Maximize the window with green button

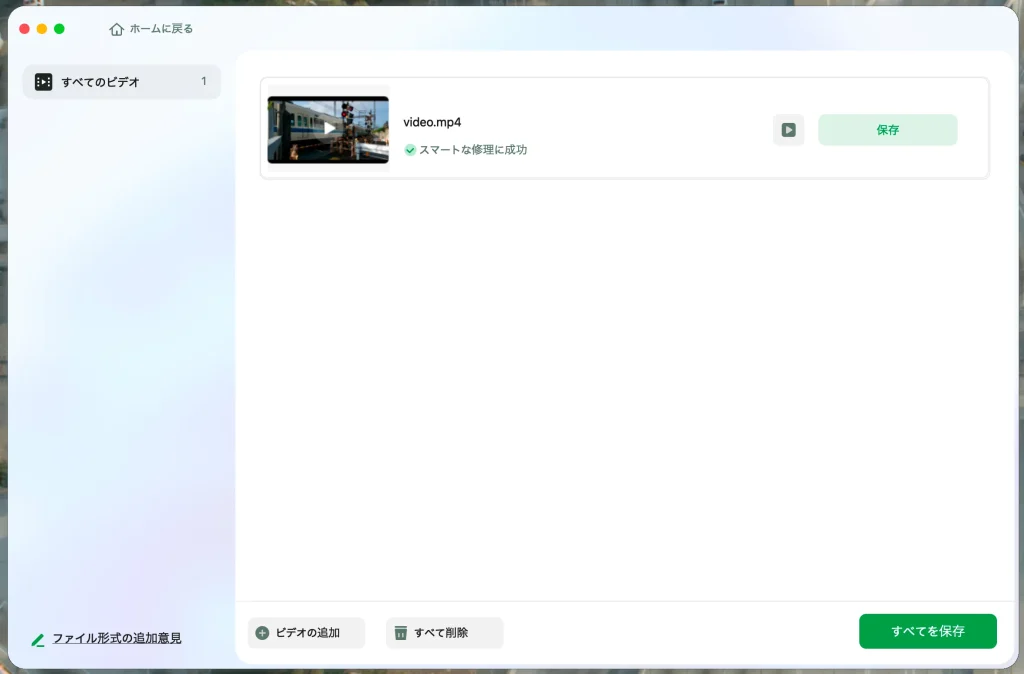59,29
